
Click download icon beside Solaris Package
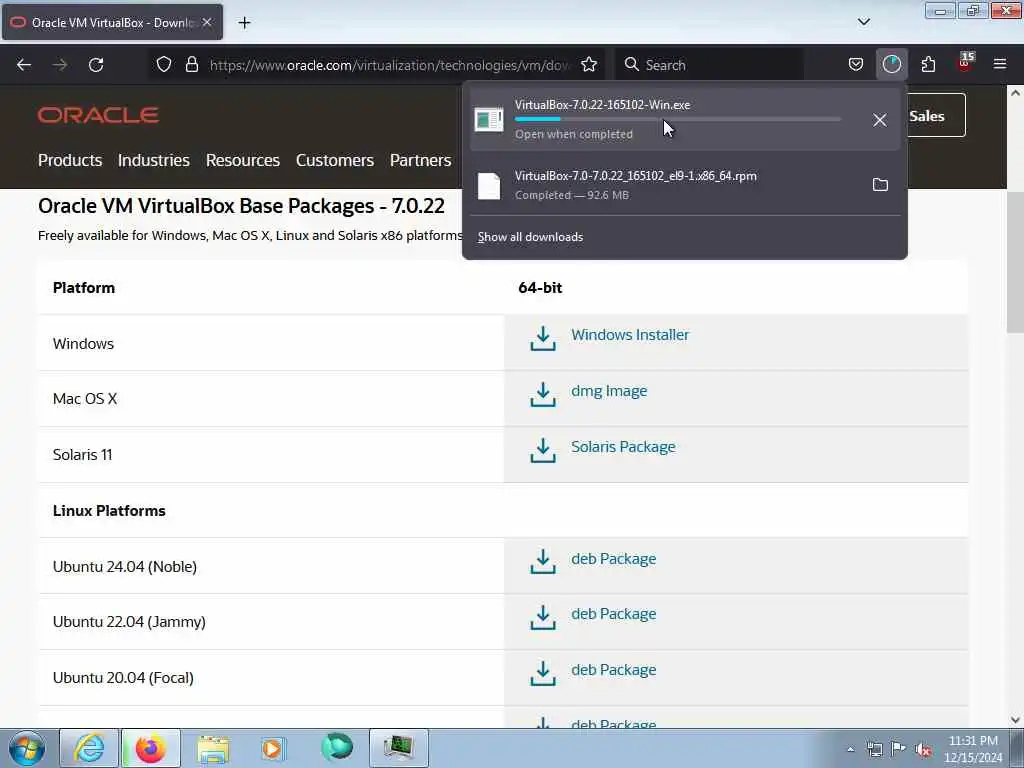543,451
